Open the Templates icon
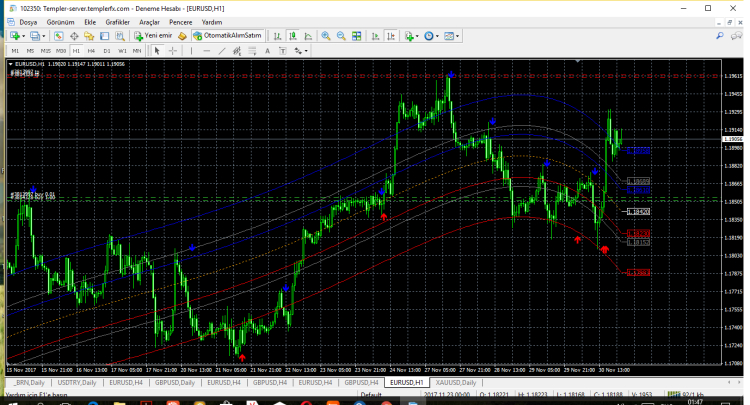 tap(449, 36)
